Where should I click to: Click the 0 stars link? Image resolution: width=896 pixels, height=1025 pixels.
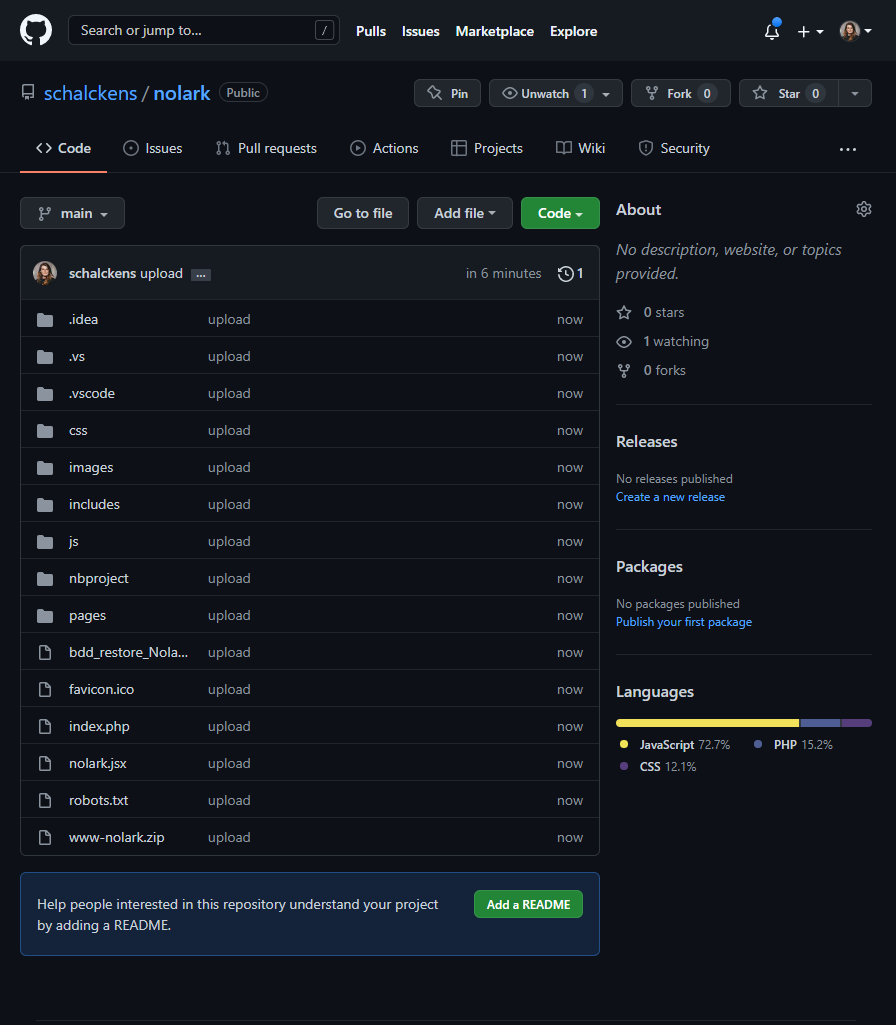[x=650, y=312]
